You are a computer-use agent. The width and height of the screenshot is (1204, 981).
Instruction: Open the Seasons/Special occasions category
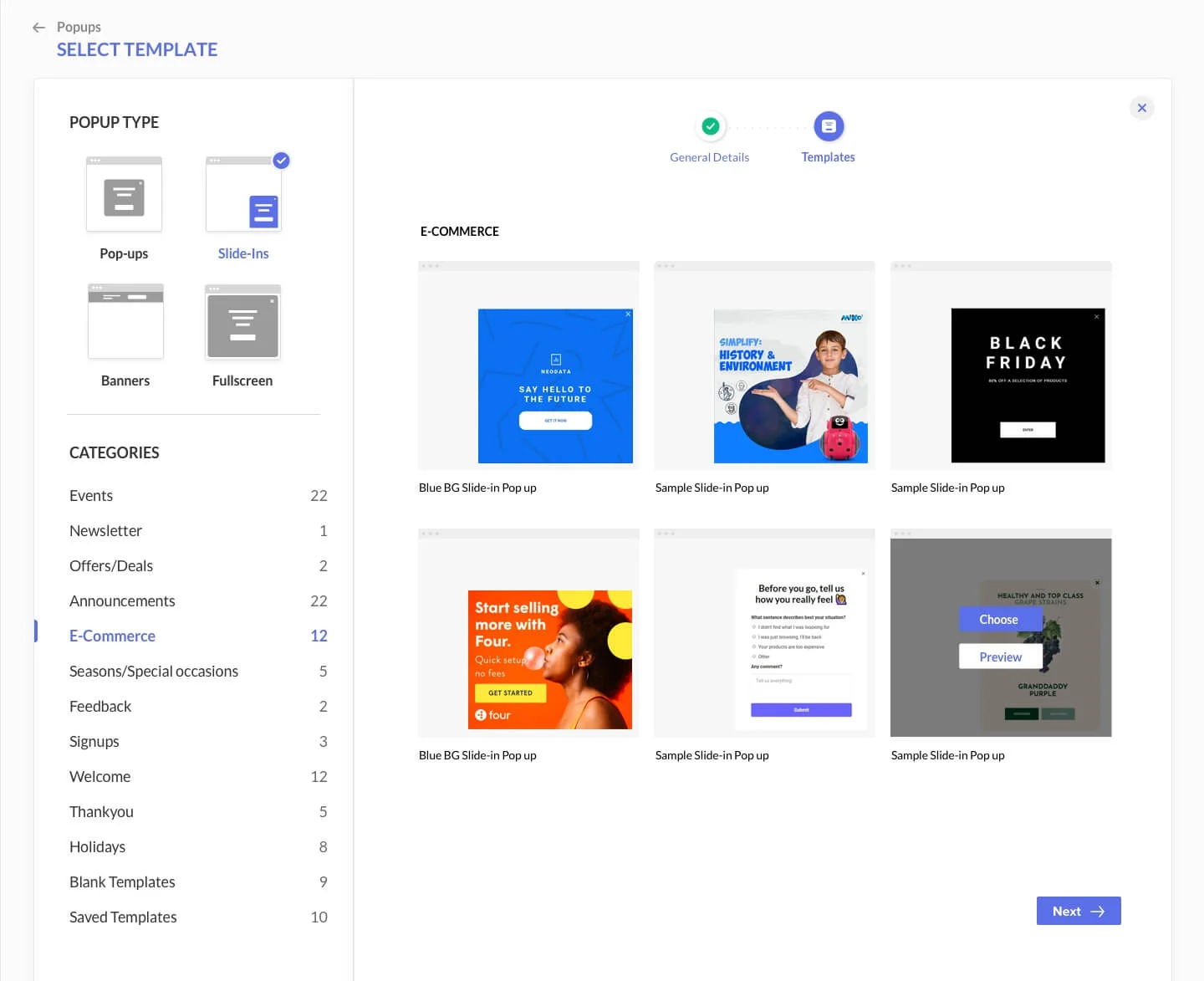154,671
